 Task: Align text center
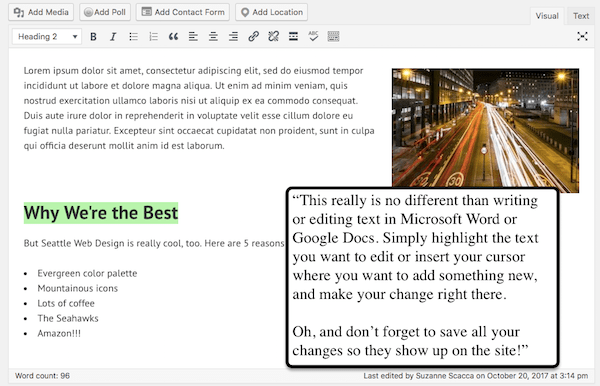213,37
